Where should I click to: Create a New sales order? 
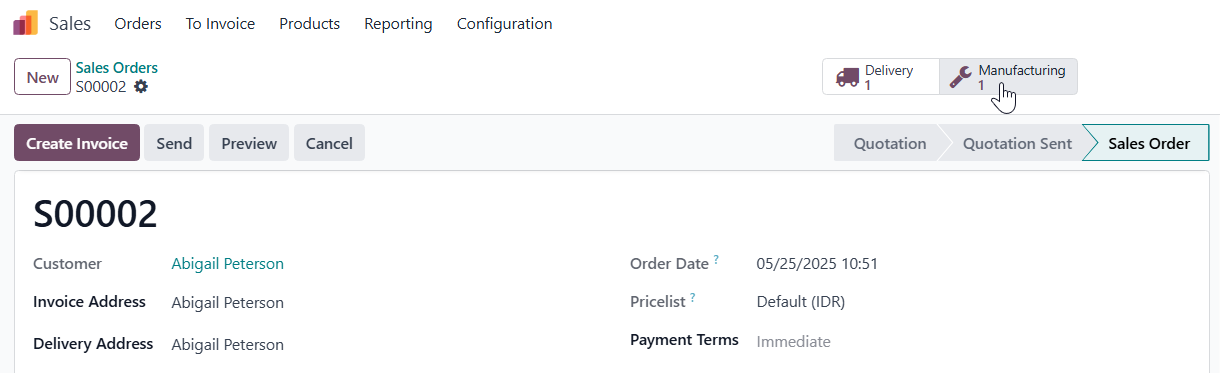click(42, 77)
